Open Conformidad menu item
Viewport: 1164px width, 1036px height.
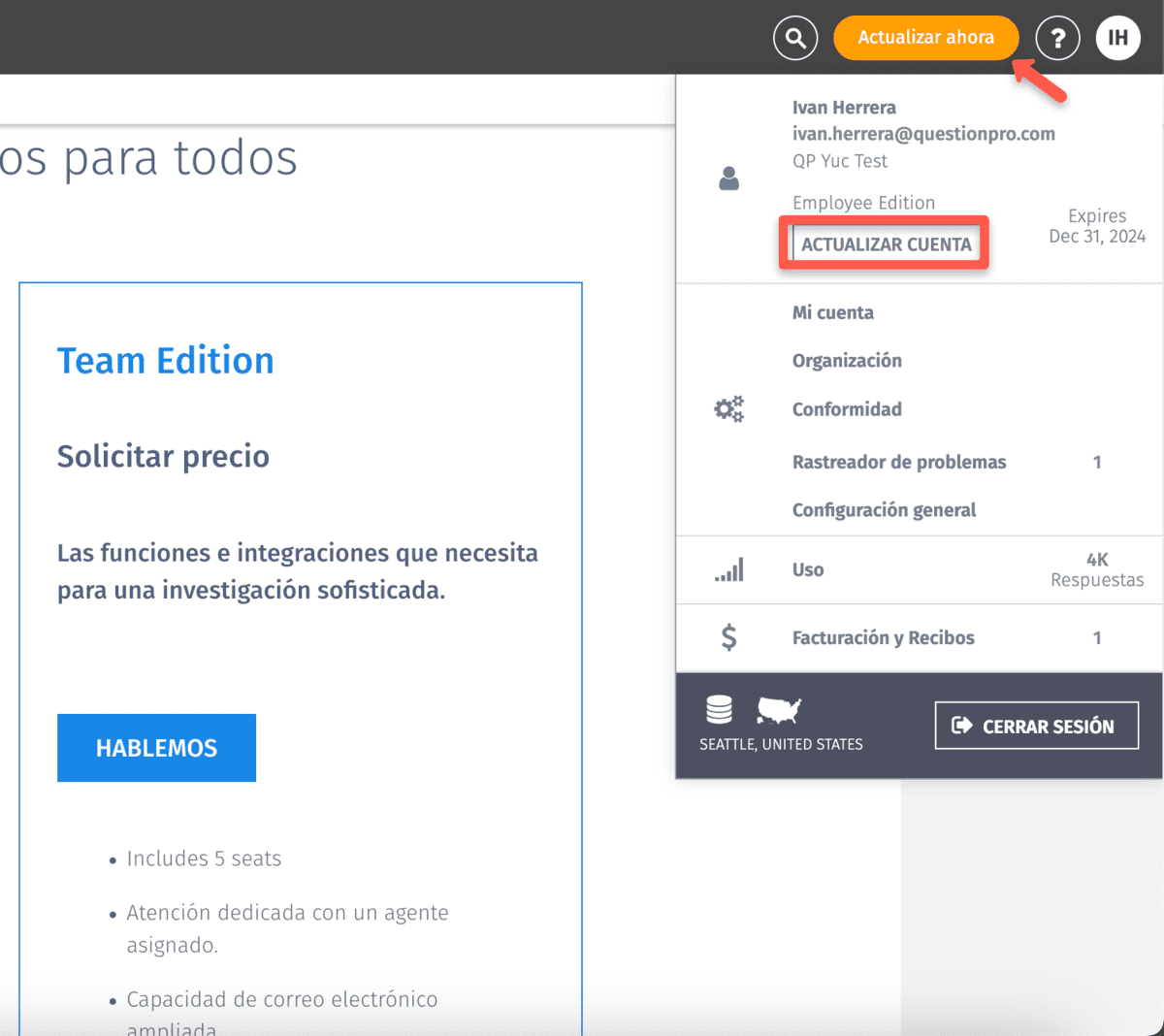coord(847,409)
